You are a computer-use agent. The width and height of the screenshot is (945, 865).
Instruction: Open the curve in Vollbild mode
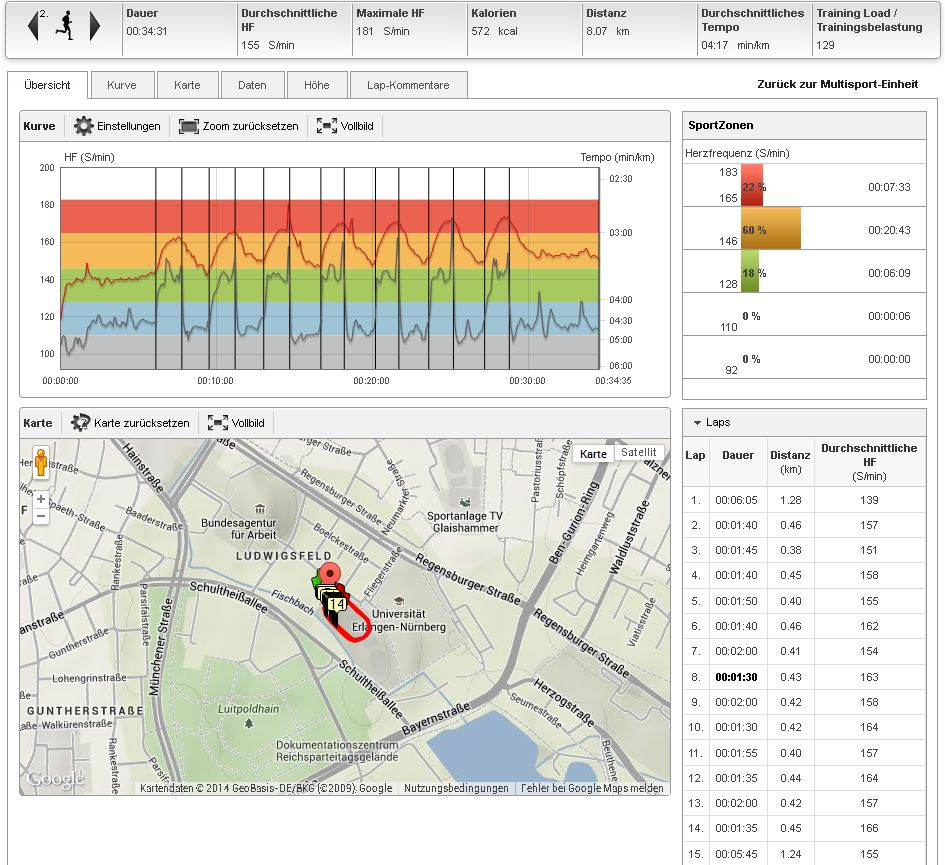pos(346,126)
